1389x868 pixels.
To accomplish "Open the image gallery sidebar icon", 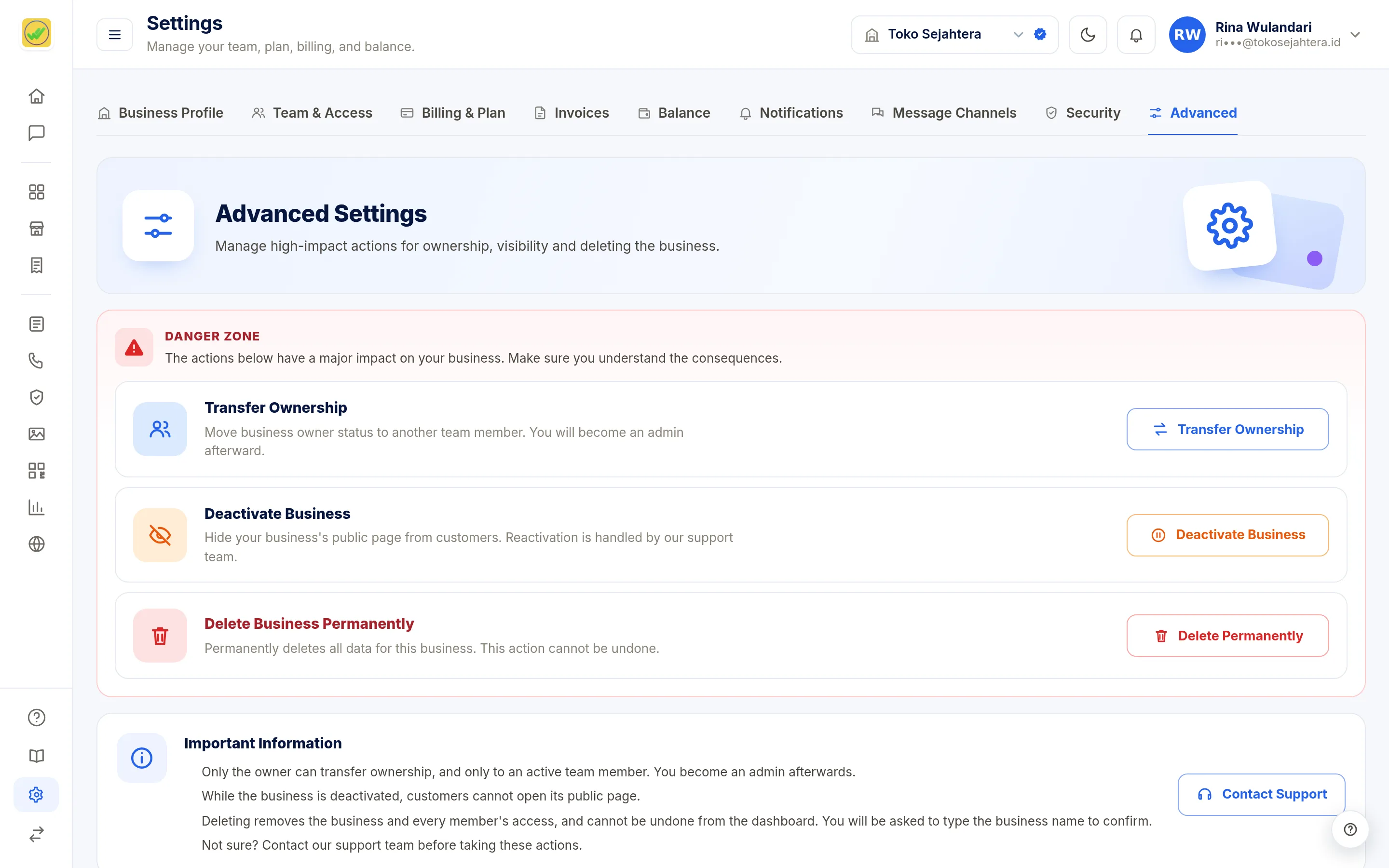I will [36, 434].
